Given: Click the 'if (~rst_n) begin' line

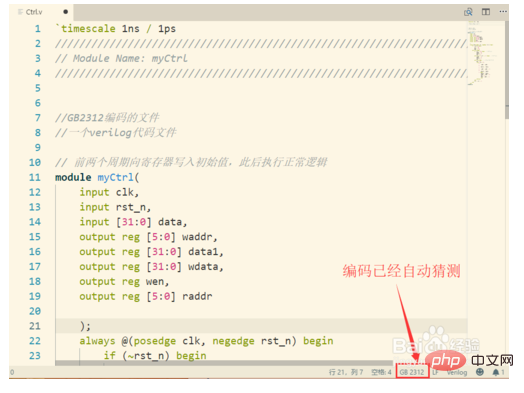Looking at the screenshot, I should (x=155, y=356).
